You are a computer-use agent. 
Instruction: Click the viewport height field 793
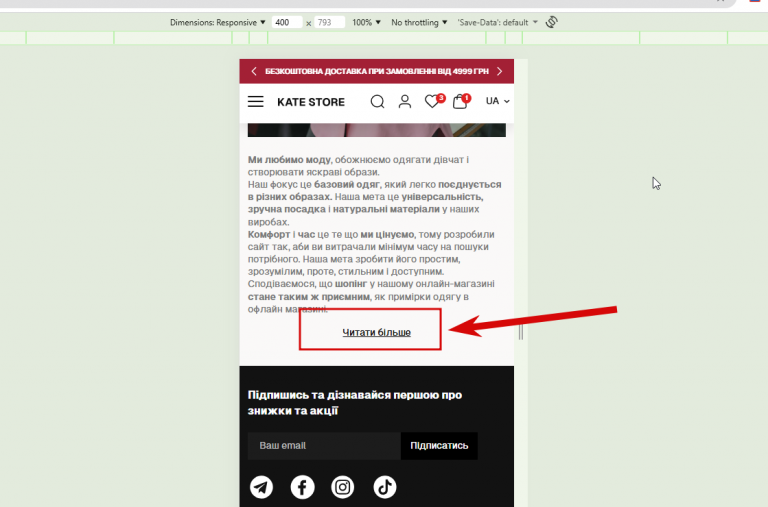329,23
